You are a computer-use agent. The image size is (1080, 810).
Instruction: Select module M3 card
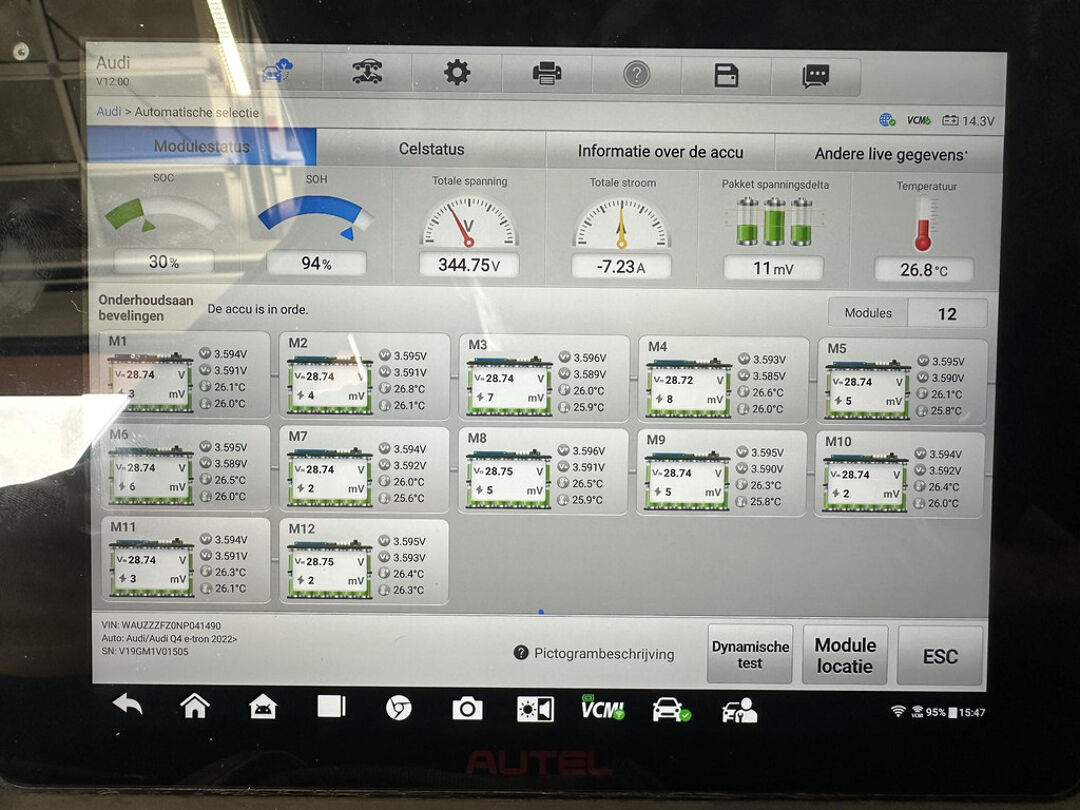[x=544, y=378]
